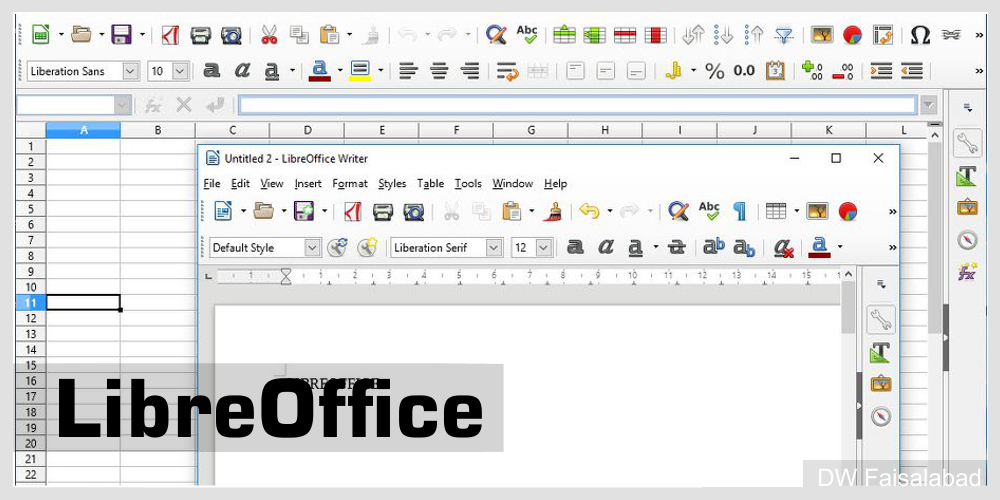Toggle Italic in Writer formatting toolbar

click(x=605, y=247)
